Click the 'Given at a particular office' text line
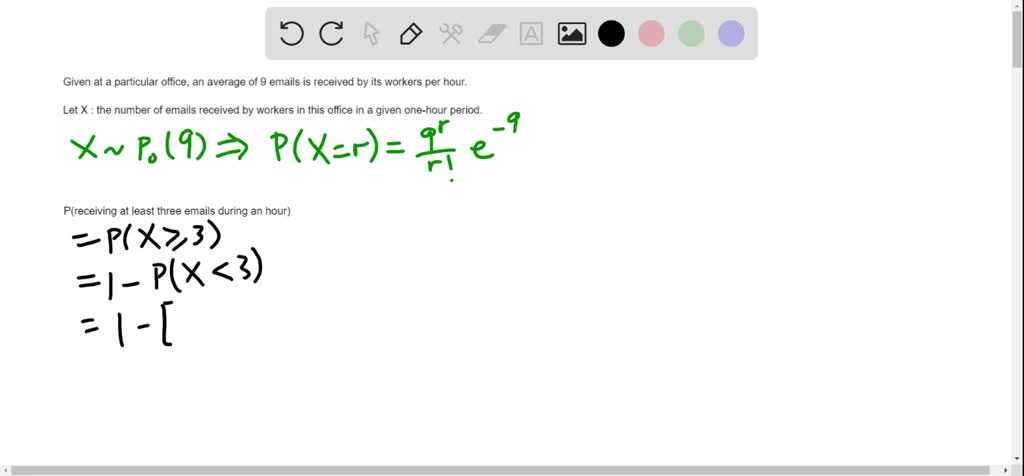 [x=265, y=82]
